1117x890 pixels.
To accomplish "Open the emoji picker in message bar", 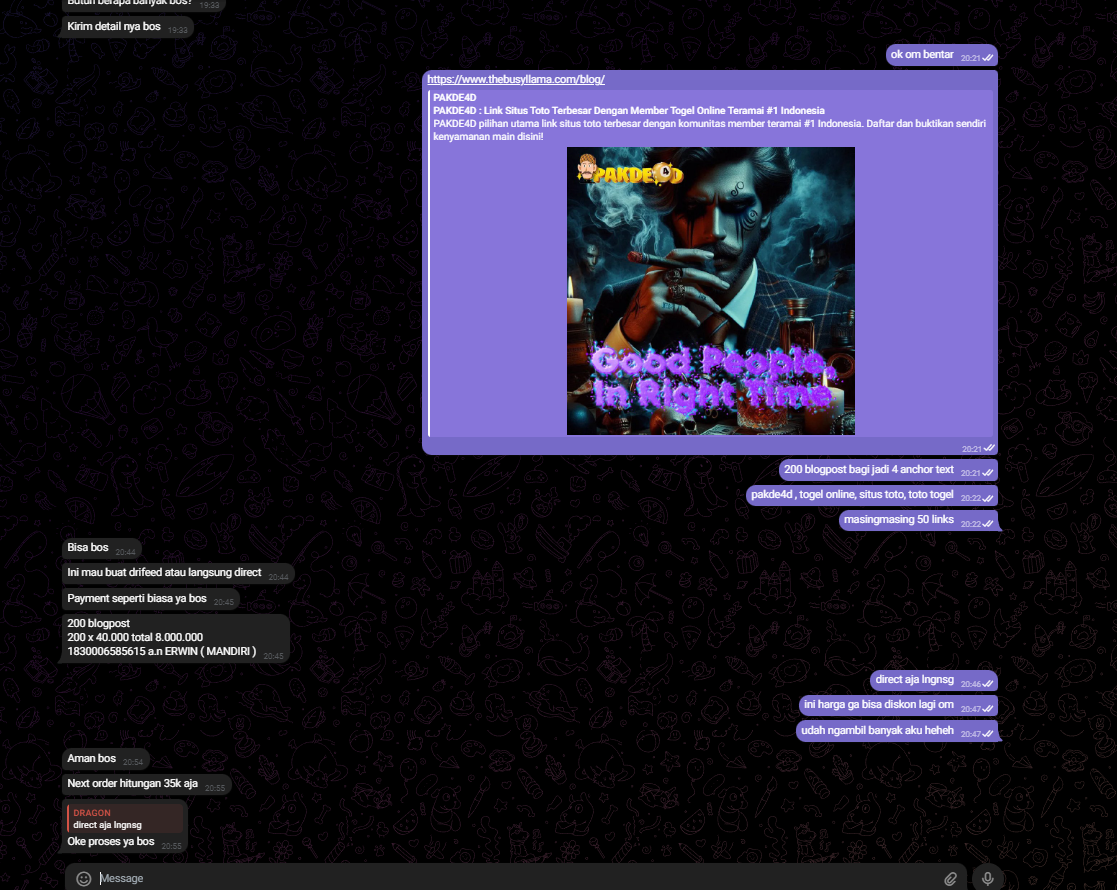I will pyautogui.click(x=84, y=878).
